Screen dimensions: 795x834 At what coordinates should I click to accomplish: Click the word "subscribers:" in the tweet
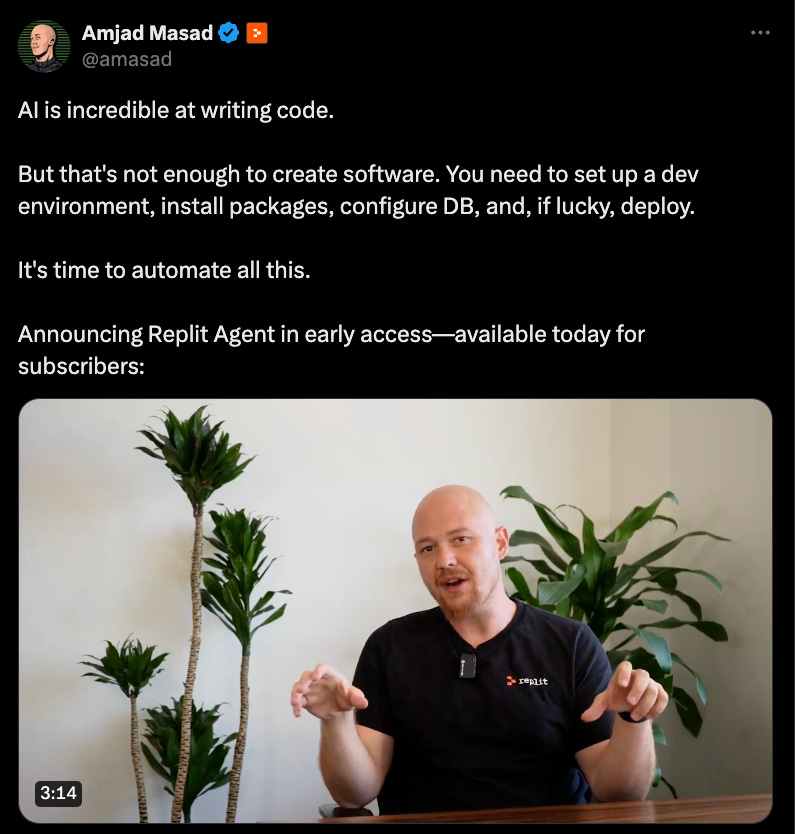click(x=81, y=366)
